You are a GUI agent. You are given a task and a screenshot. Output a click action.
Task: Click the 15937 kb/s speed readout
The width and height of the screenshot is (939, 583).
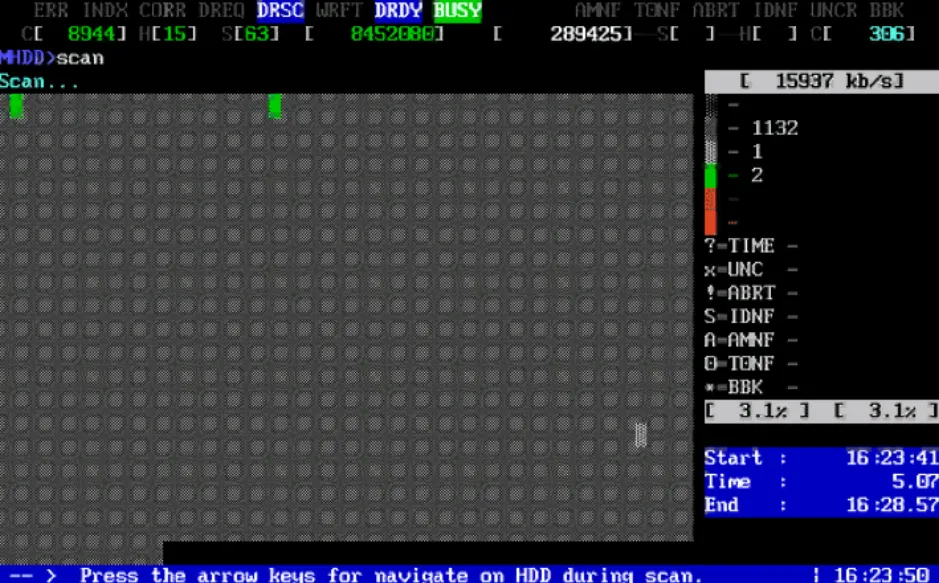click(822, 81)
